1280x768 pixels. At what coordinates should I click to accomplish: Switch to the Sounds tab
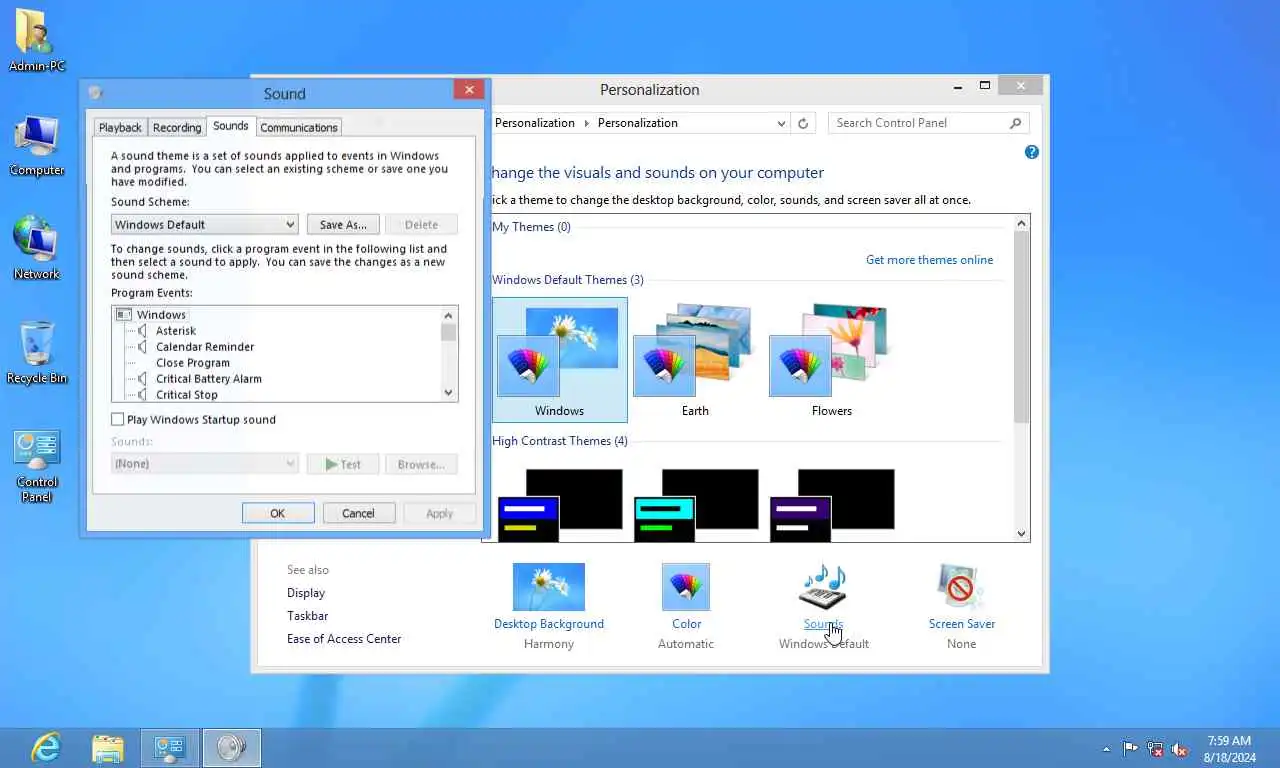[x=230, y=126]
